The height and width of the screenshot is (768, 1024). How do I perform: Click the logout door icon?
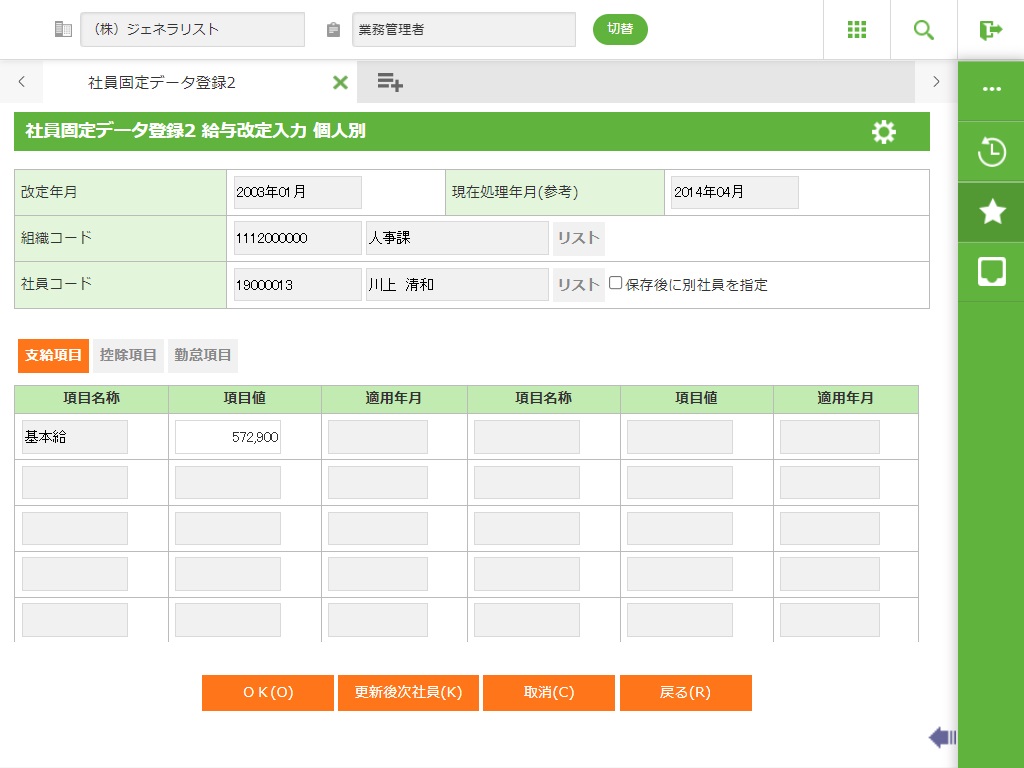click(x=991, y=30)
